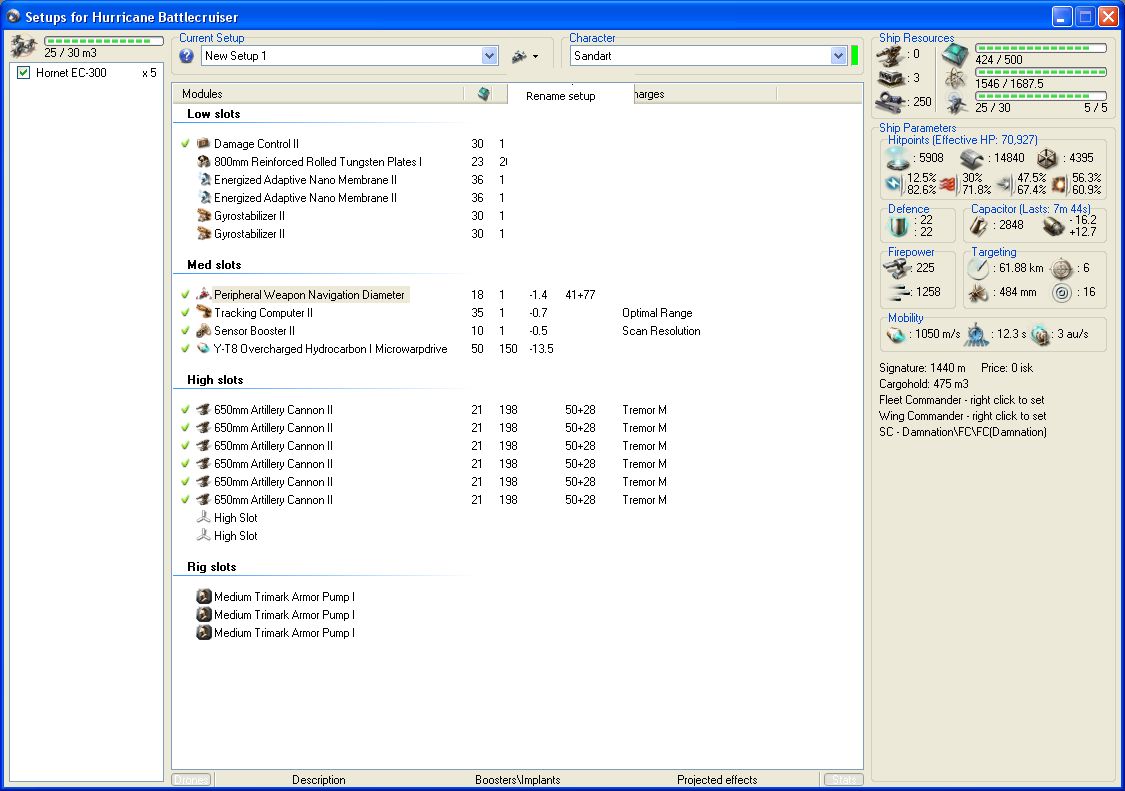Click the align time icon showing 12.3 s
This screenshot has height=791, width=1125.
(x=976, y=334)
